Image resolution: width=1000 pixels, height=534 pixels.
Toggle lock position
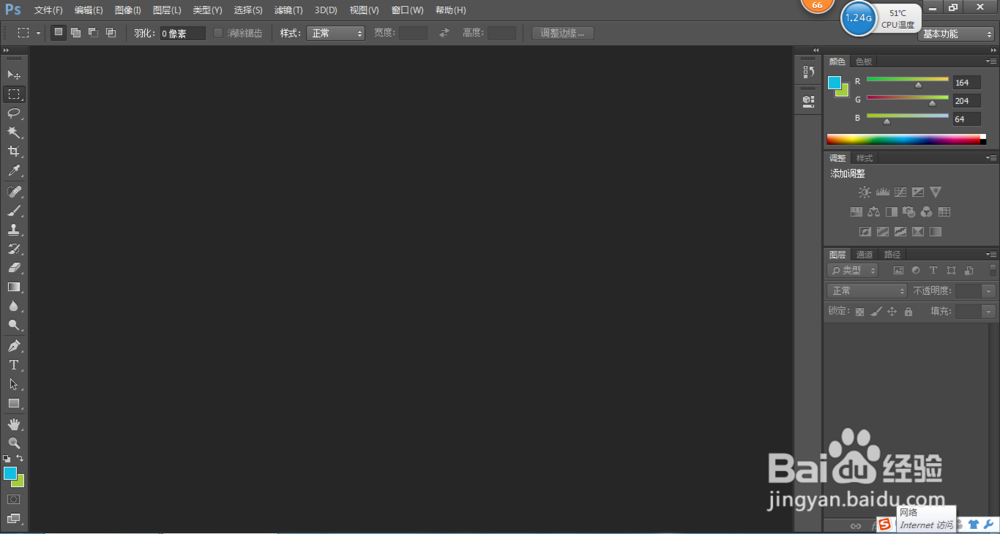coord(892,312)
